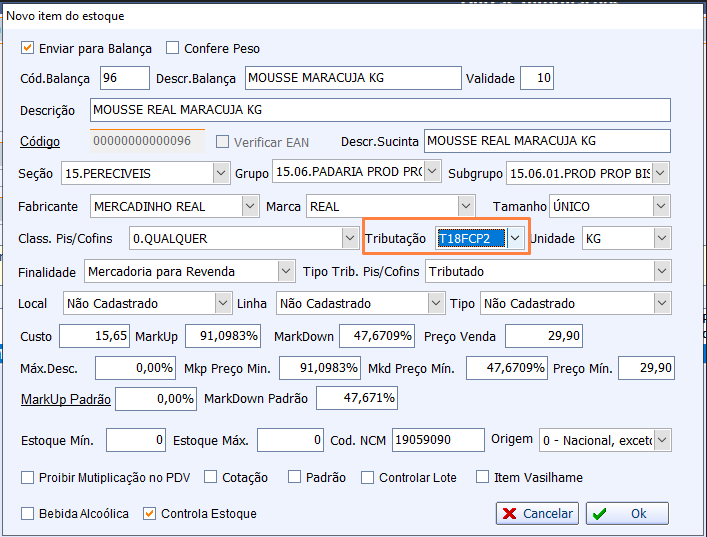Enable Proibir Mutiplicação no PDV checkbox
Screen dimensions: 707x537
(28, 477)
